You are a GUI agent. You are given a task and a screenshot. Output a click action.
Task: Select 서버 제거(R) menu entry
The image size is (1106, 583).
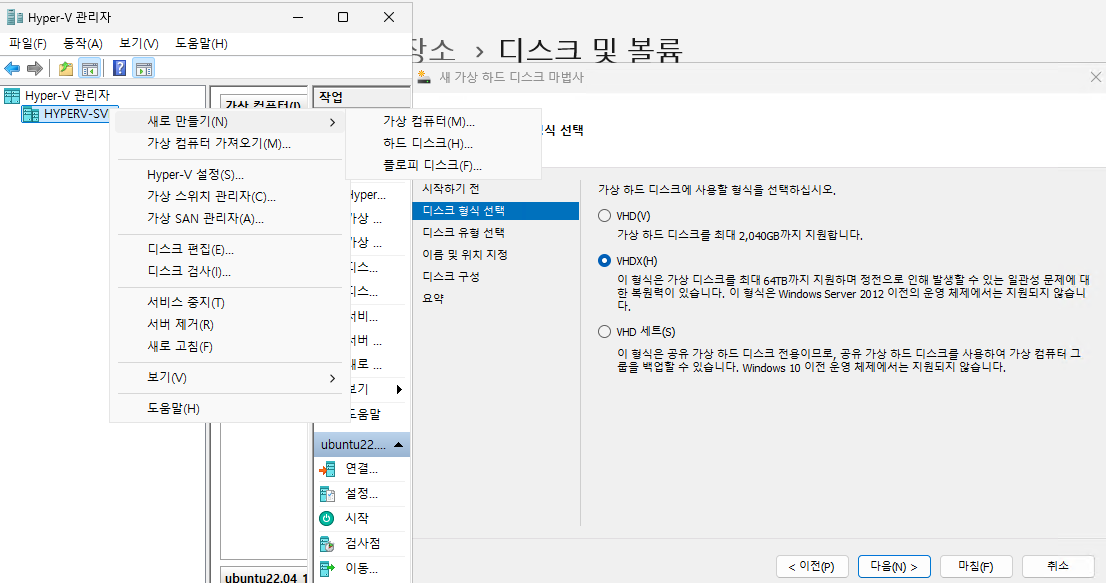point(229,324)
